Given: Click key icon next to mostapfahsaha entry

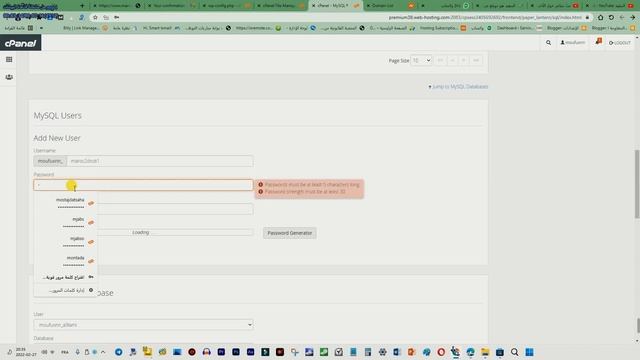Looking at the screenshot, I should tap(91, 203).
